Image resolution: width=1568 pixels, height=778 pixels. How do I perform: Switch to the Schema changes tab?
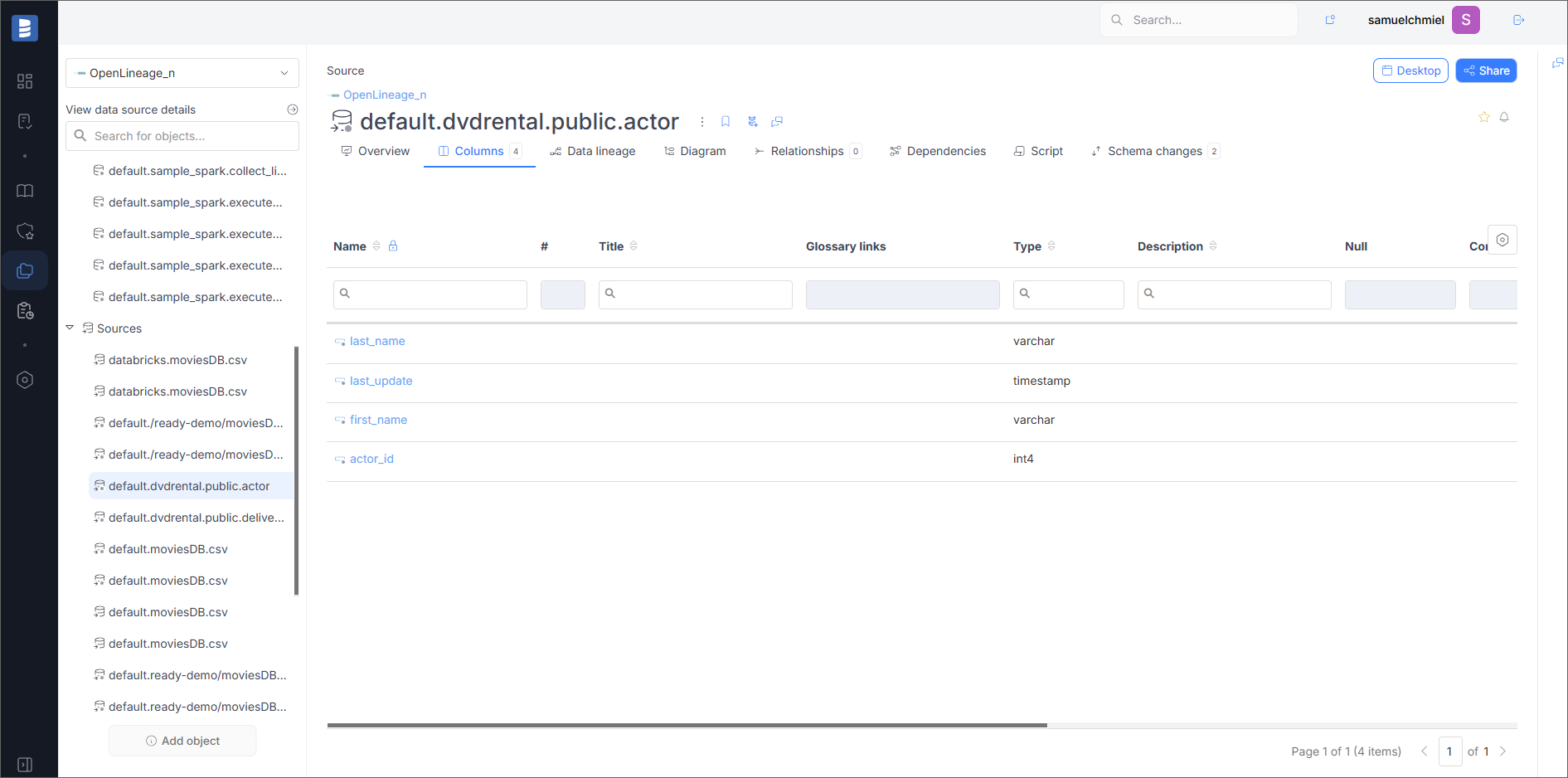pyautogui.click(x=1155, y=151)
